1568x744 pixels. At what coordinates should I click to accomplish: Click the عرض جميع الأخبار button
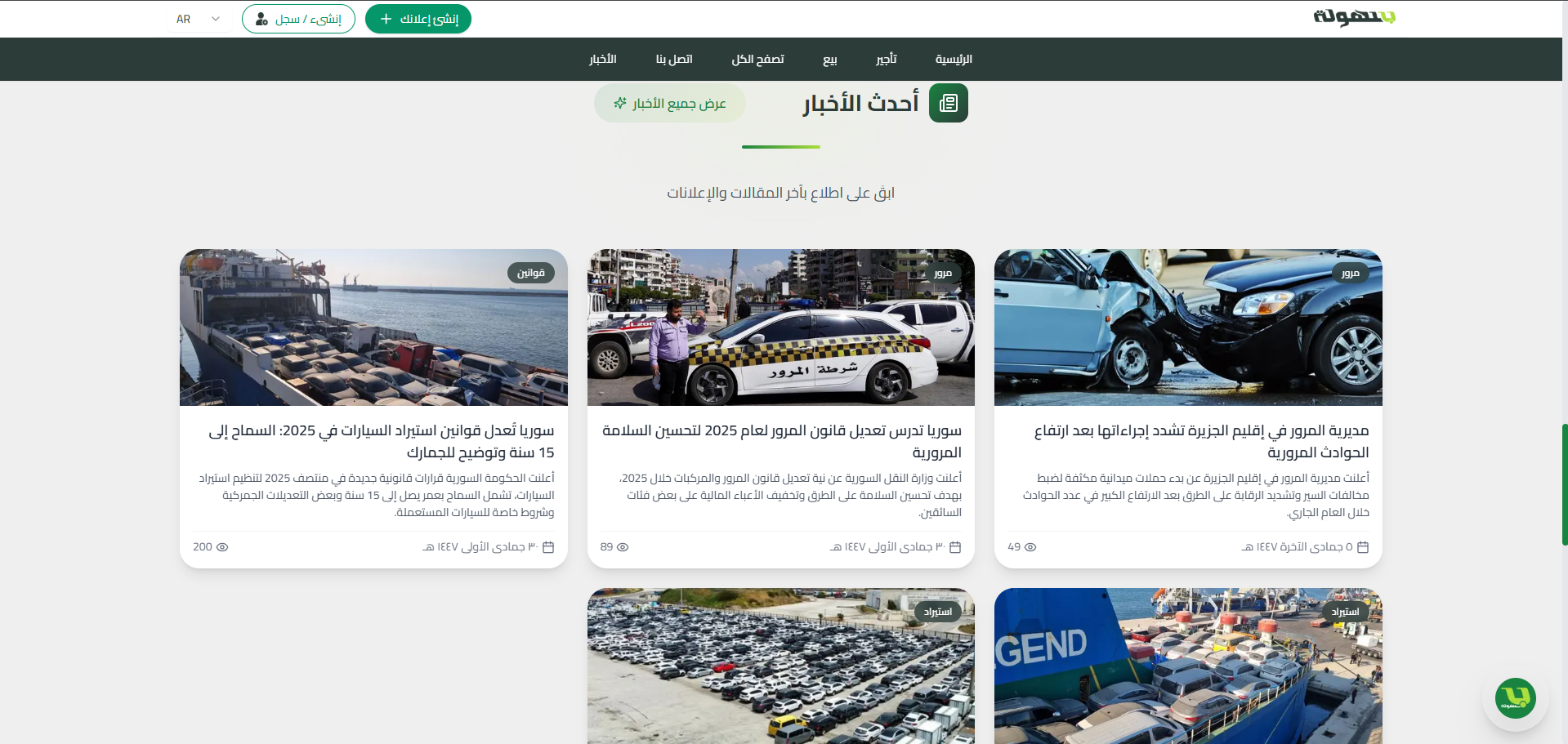coord(670,104)
